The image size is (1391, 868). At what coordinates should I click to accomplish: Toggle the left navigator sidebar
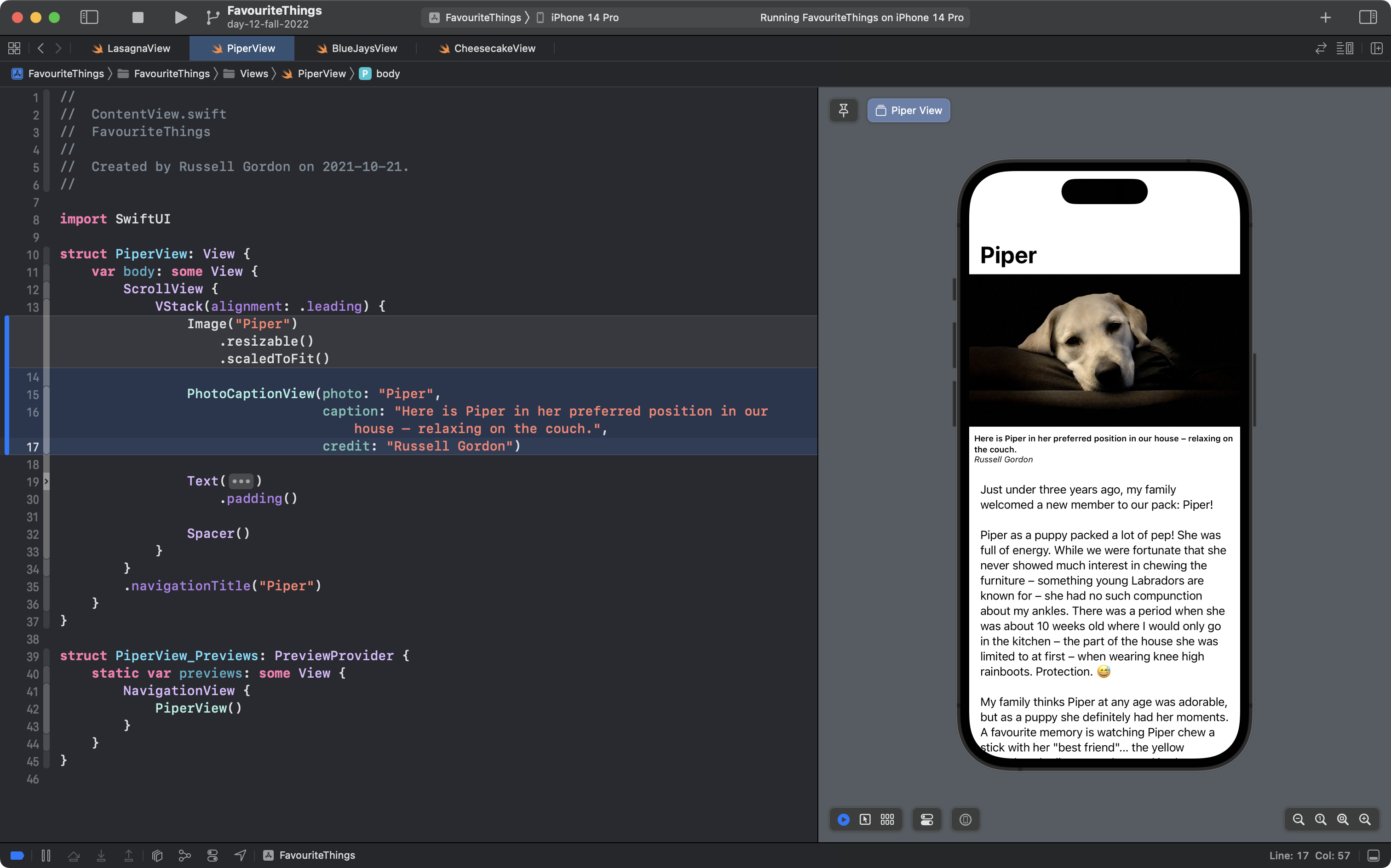89,17
